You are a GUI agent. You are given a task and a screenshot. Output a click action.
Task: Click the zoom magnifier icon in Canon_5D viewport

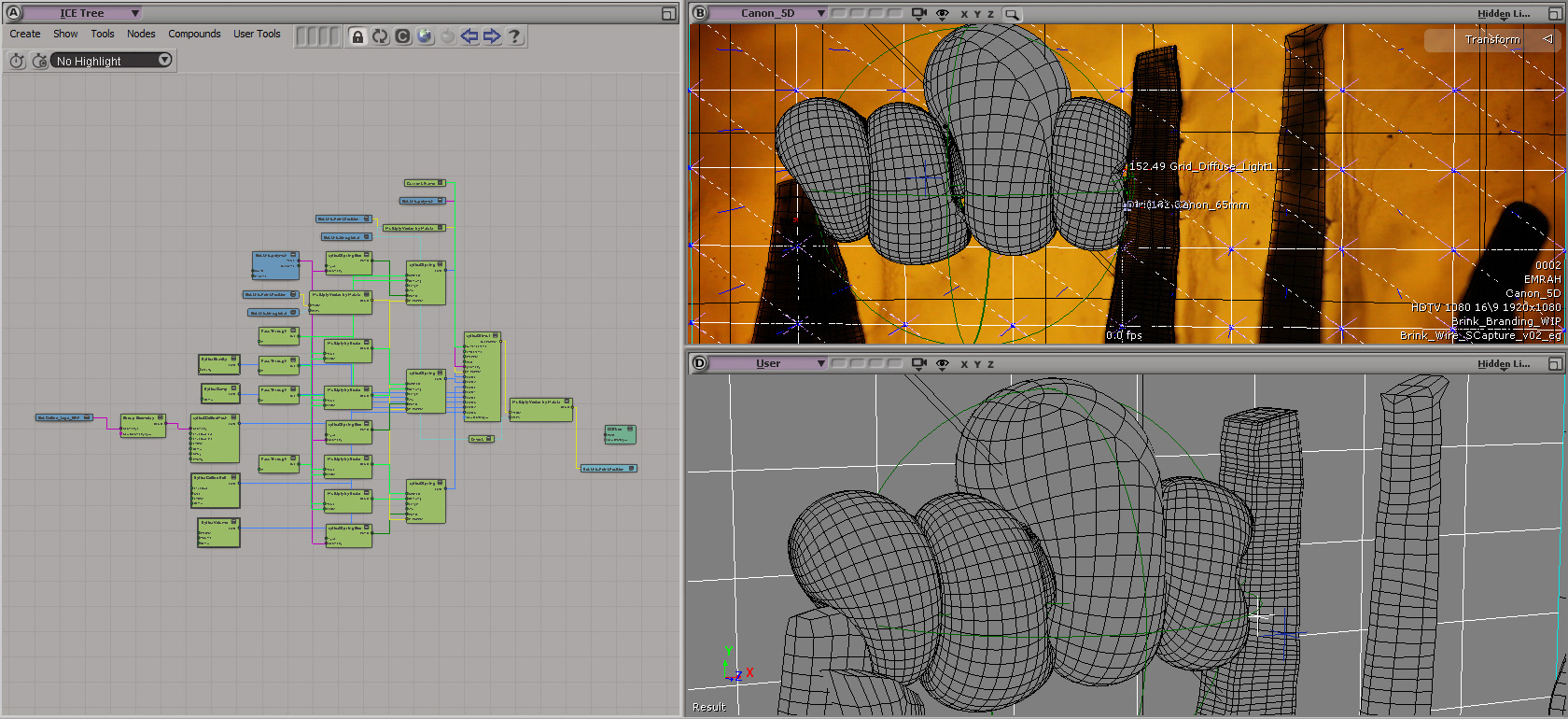point(1013,14)
